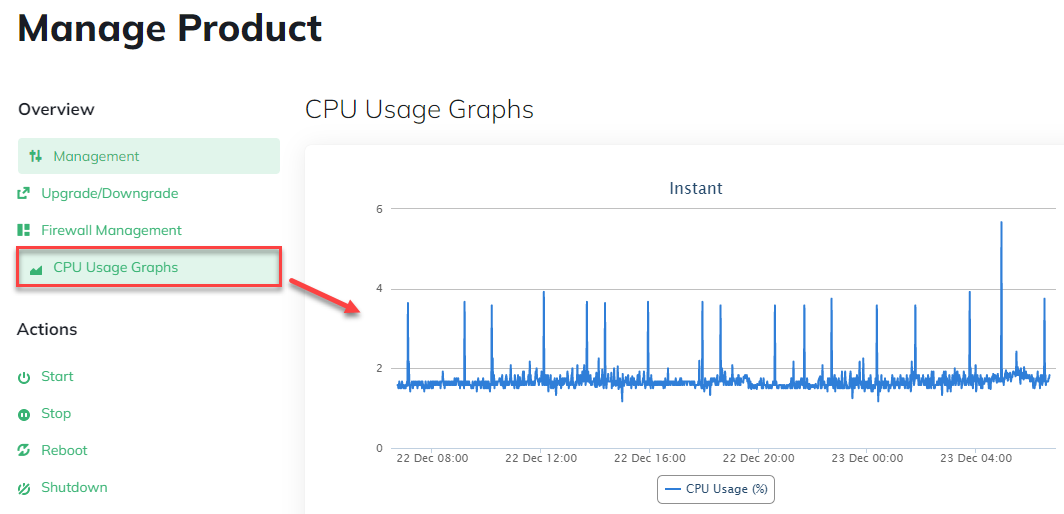The height and width of the screenshot is (514, 1064).
Task: Go to Firewall Management
Action: tap(111, 230)
